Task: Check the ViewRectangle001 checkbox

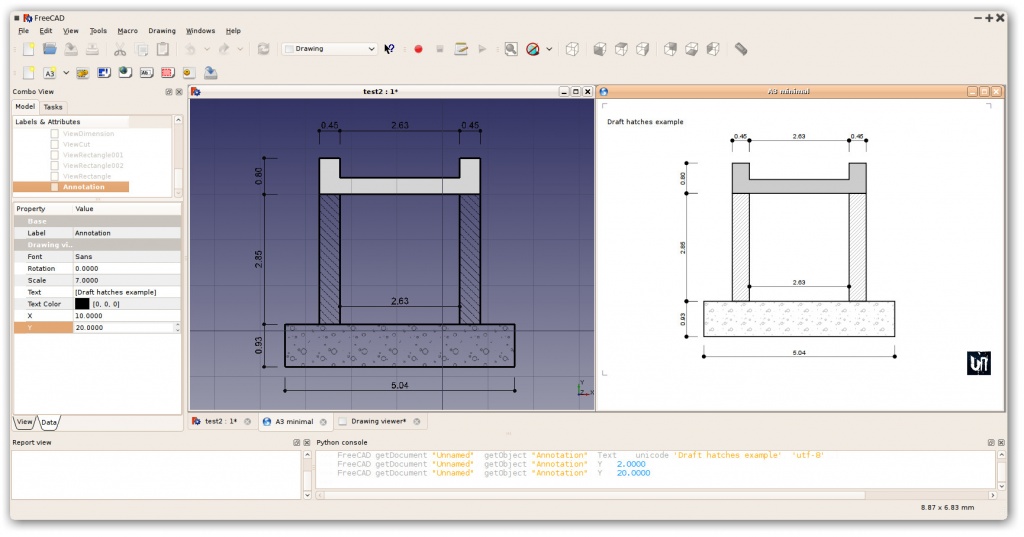Action: pyautogui.click(x=55, y=155)
